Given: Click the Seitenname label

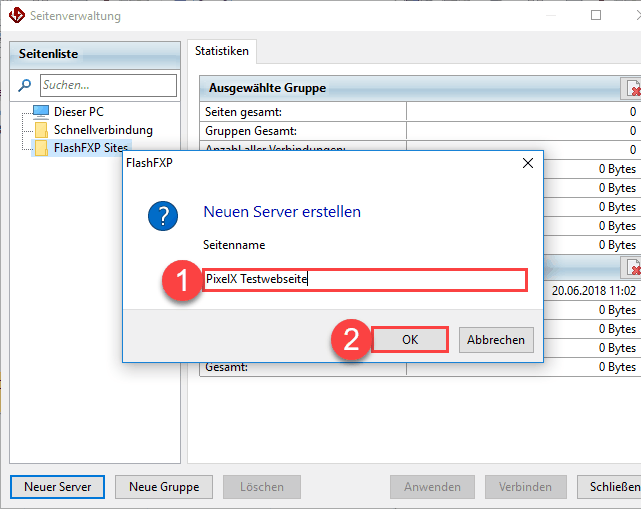Looking at the screenshot, I should coord(234,245).
